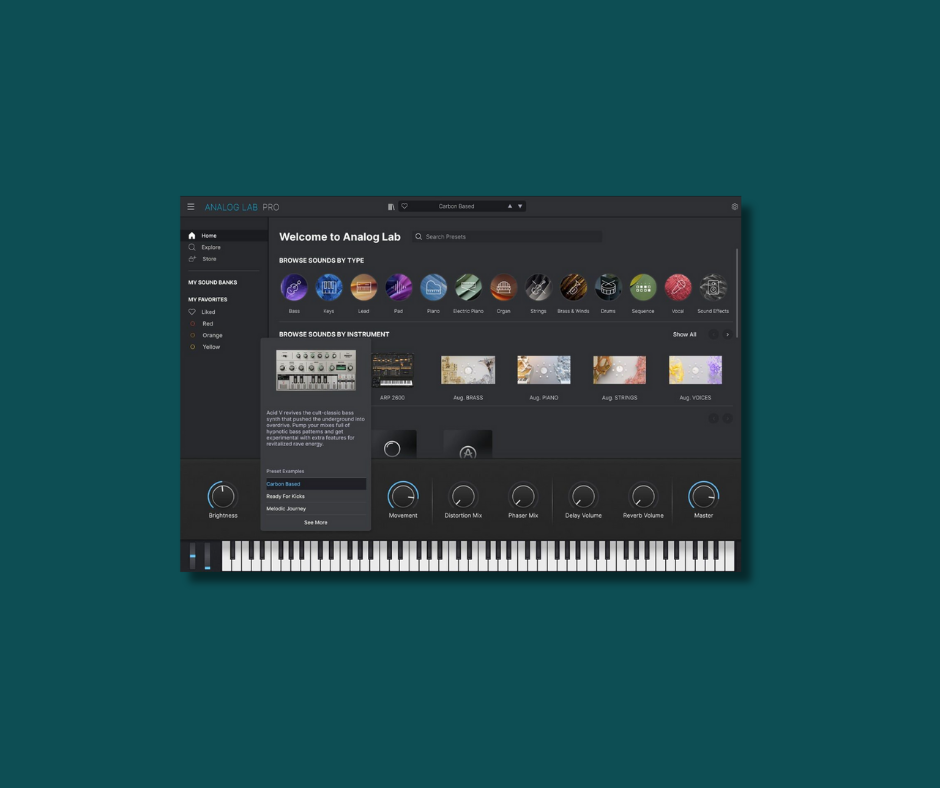Go to previous preset with up arrow
Image resolution: width=940 pixels, height=788 pixels.
tap(509, 206)
